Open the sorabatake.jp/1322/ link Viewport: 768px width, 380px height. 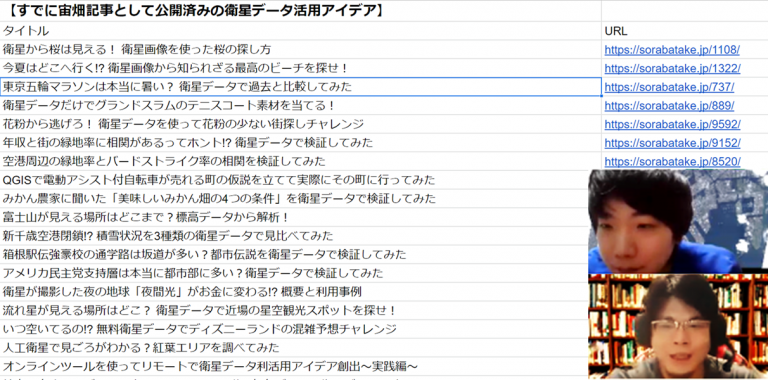tap(672, 69)
